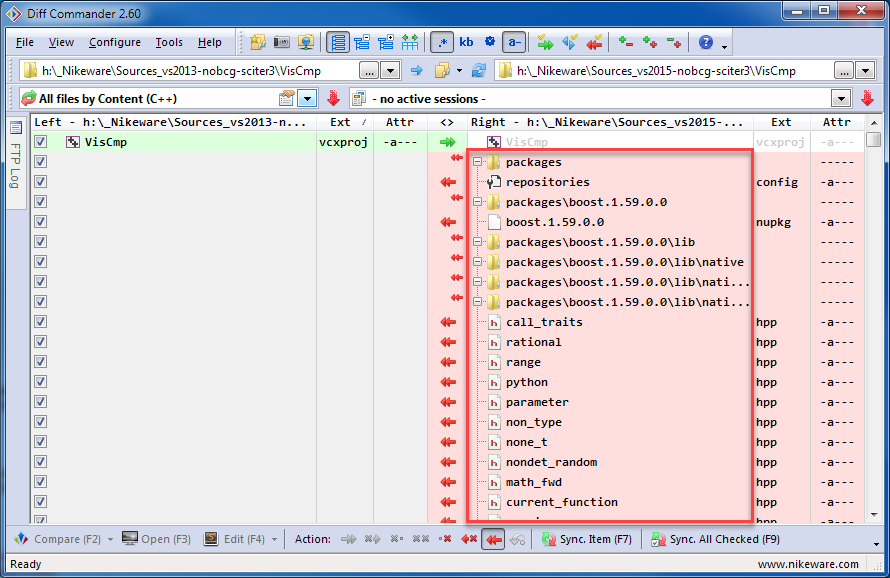The height and width of the screenshot is (578, 890).
Task: Click Sync. All Checked (F9) button
Action: [715, 539]
